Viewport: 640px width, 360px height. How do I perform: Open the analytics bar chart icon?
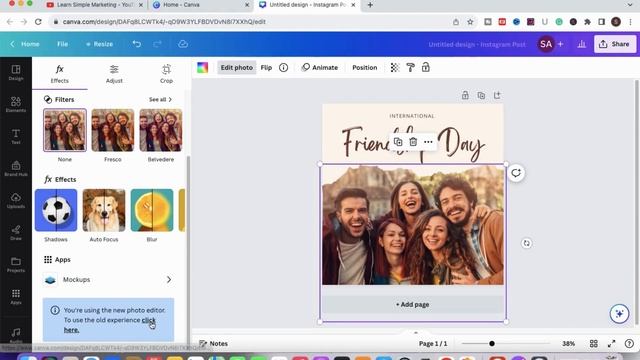582,44
